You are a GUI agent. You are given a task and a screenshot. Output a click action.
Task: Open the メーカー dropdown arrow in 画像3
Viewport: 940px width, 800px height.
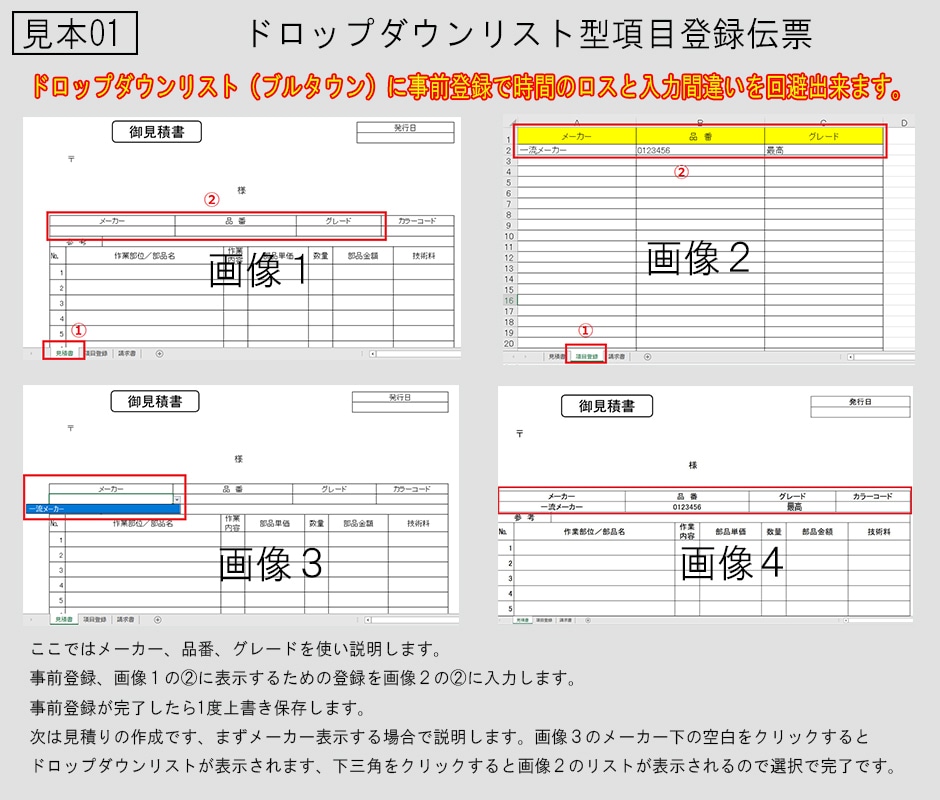pos(177,499)
